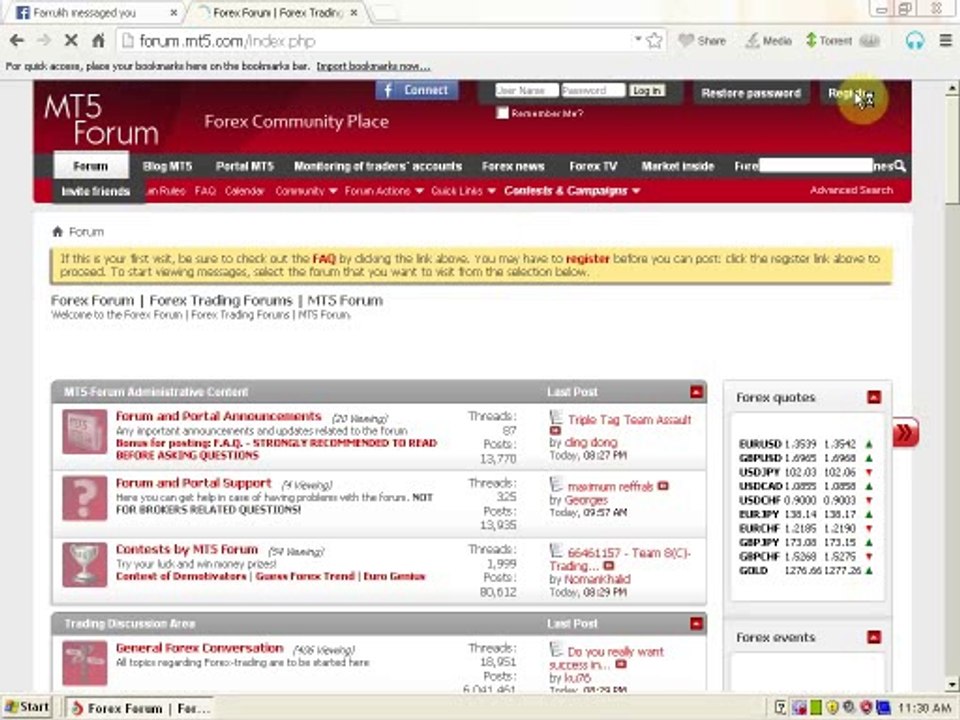960x720 pixels.
Task: Click the Password input field
Action: pos(593,91)
